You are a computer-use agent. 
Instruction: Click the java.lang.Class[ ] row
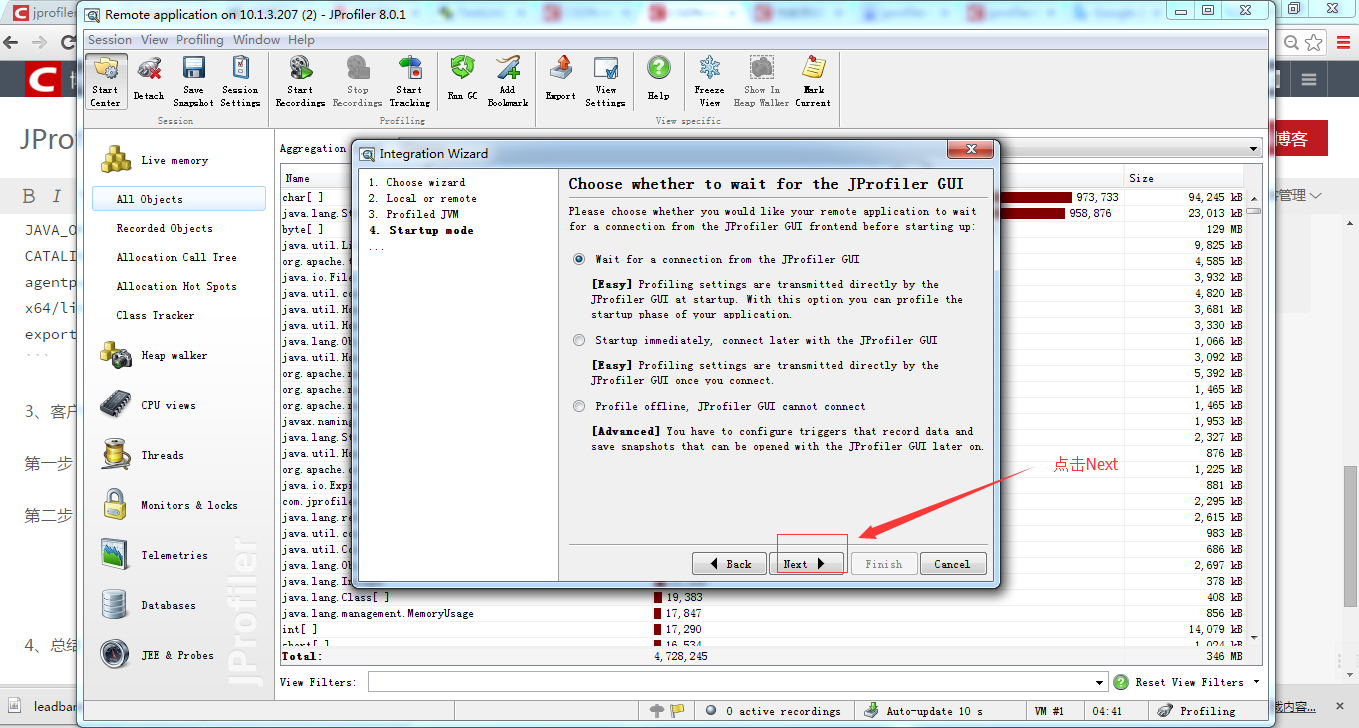[762, 597]
